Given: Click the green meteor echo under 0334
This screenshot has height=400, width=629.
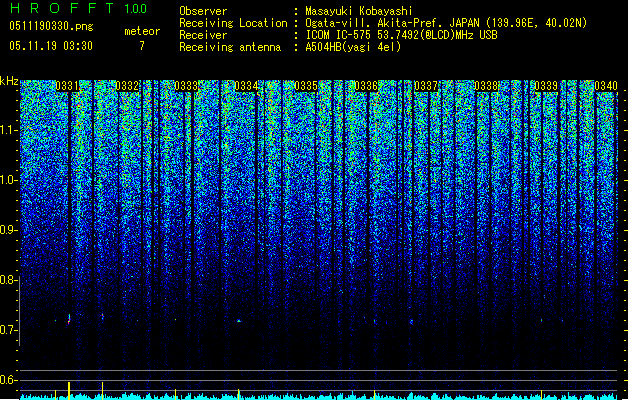Looking at the screenshot, I should pyautogui.click(x=239, y=321).
